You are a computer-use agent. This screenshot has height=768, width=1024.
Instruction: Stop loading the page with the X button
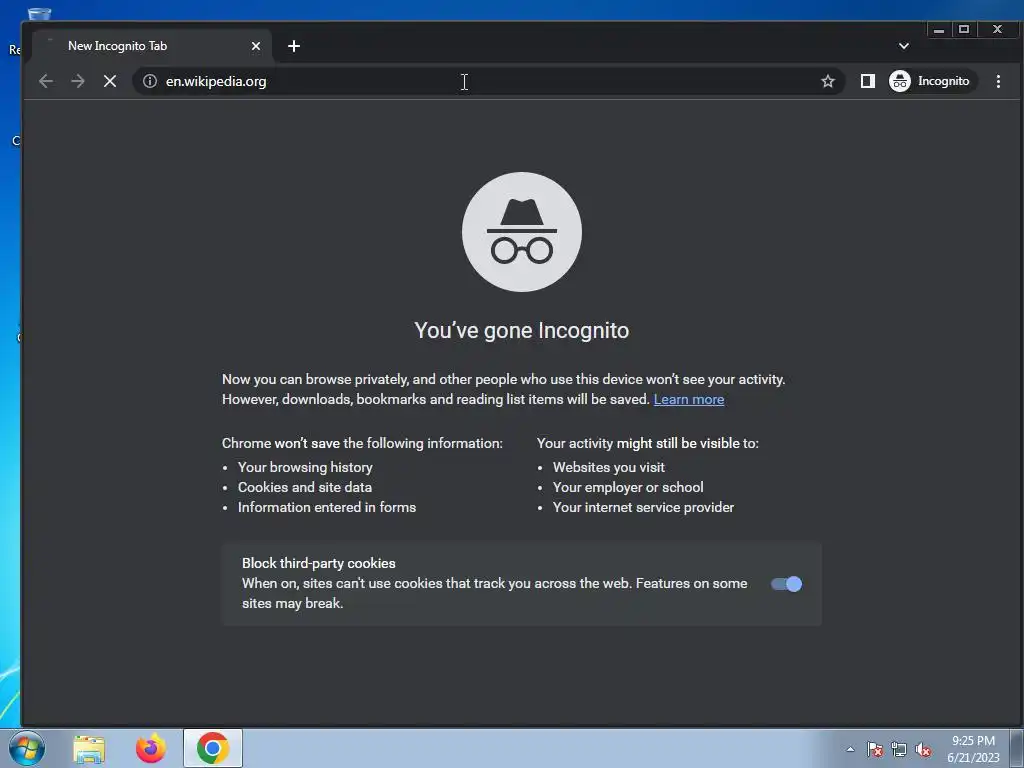pyautogui.click(x=110, y=81)
